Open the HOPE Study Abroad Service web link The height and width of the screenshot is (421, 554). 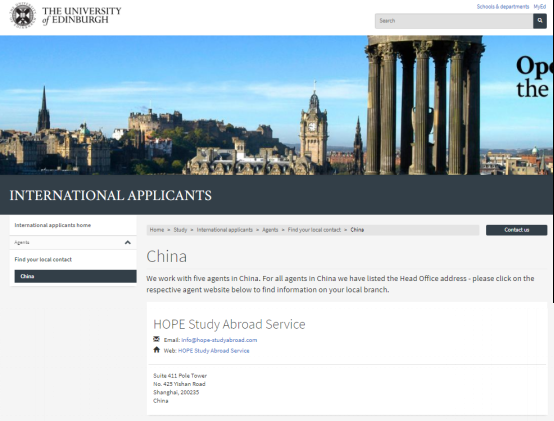(214, 351)
